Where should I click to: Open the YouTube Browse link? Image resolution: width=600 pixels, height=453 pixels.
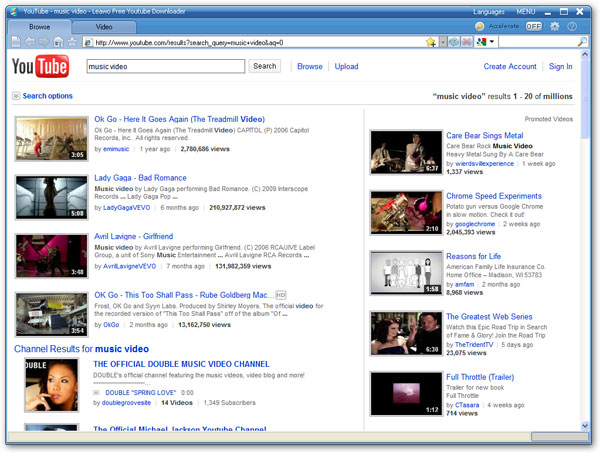point(310,66)
